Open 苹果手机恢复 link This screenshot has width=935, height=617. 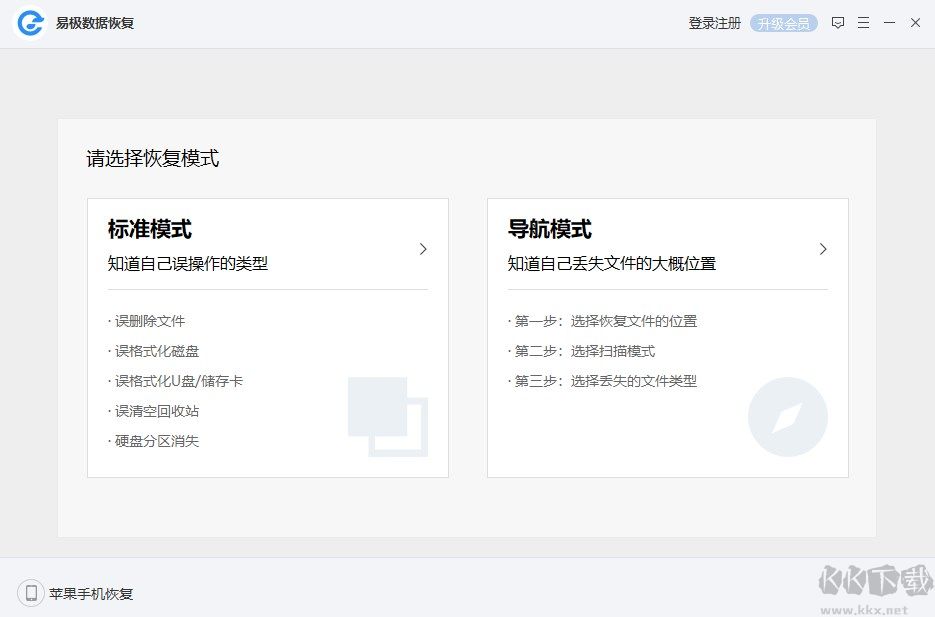coord(91,594)
